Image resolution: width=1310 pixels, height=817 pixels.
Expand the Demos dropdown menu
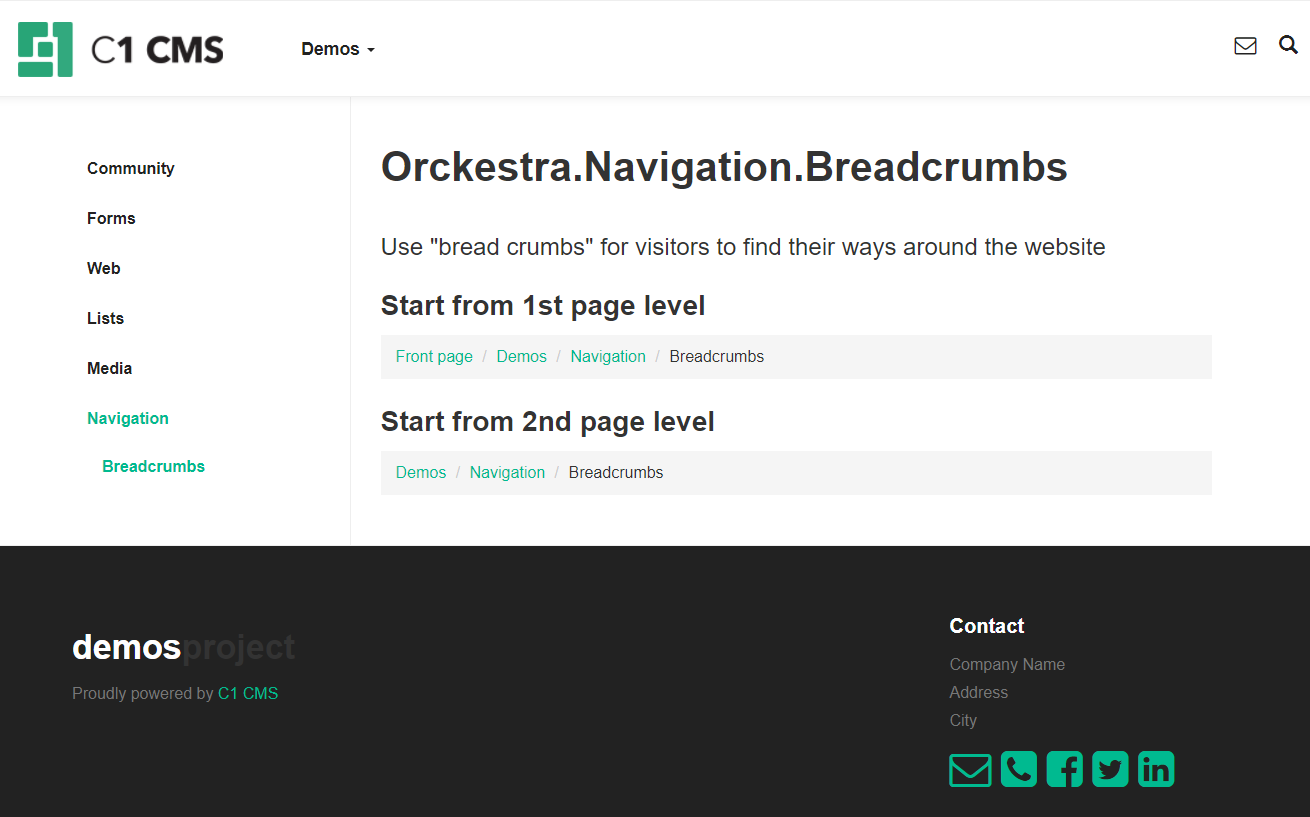(338, 49)
